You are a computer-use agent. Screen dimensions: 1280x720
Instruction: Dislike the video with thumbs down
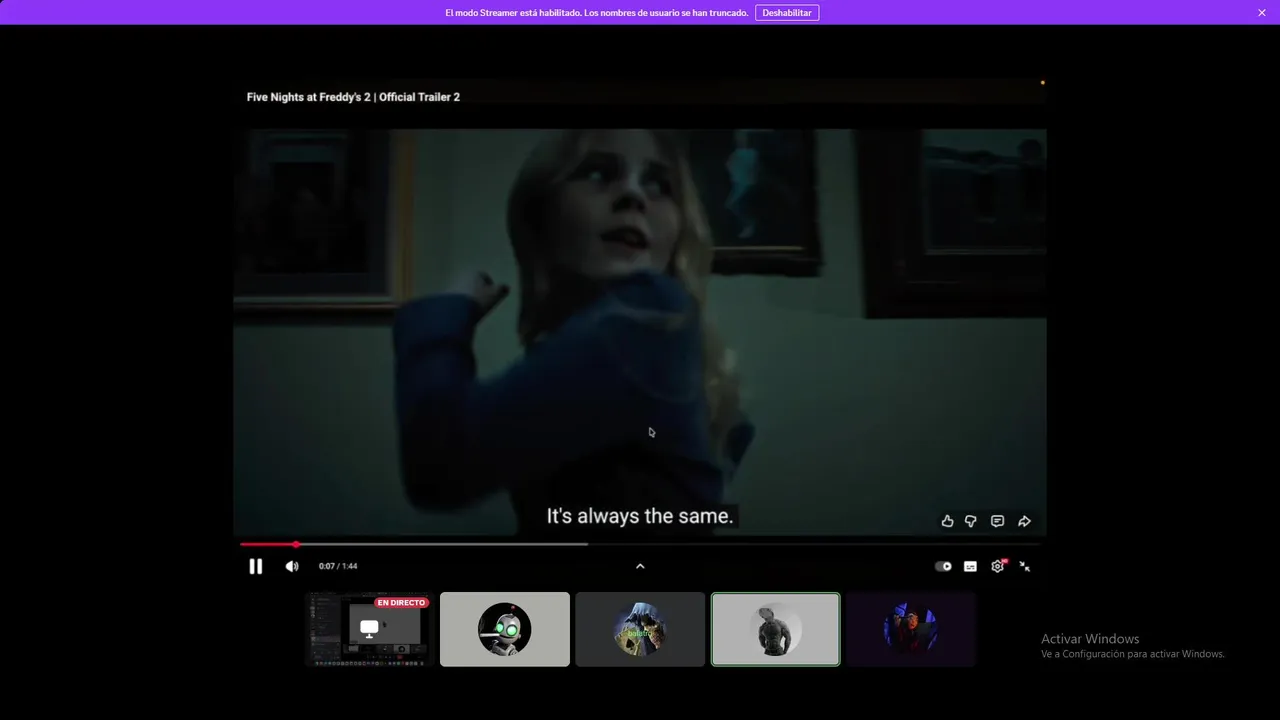tap(970, 521)
